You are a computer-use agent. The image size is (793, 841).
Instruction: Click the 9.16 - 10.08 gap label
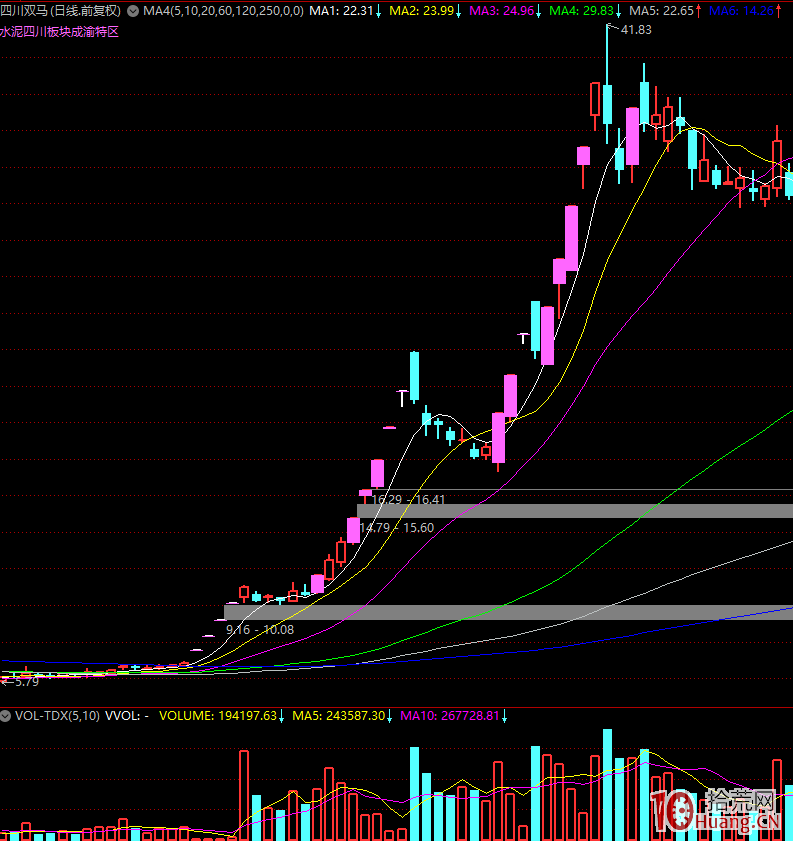click(x=260, y=629)
